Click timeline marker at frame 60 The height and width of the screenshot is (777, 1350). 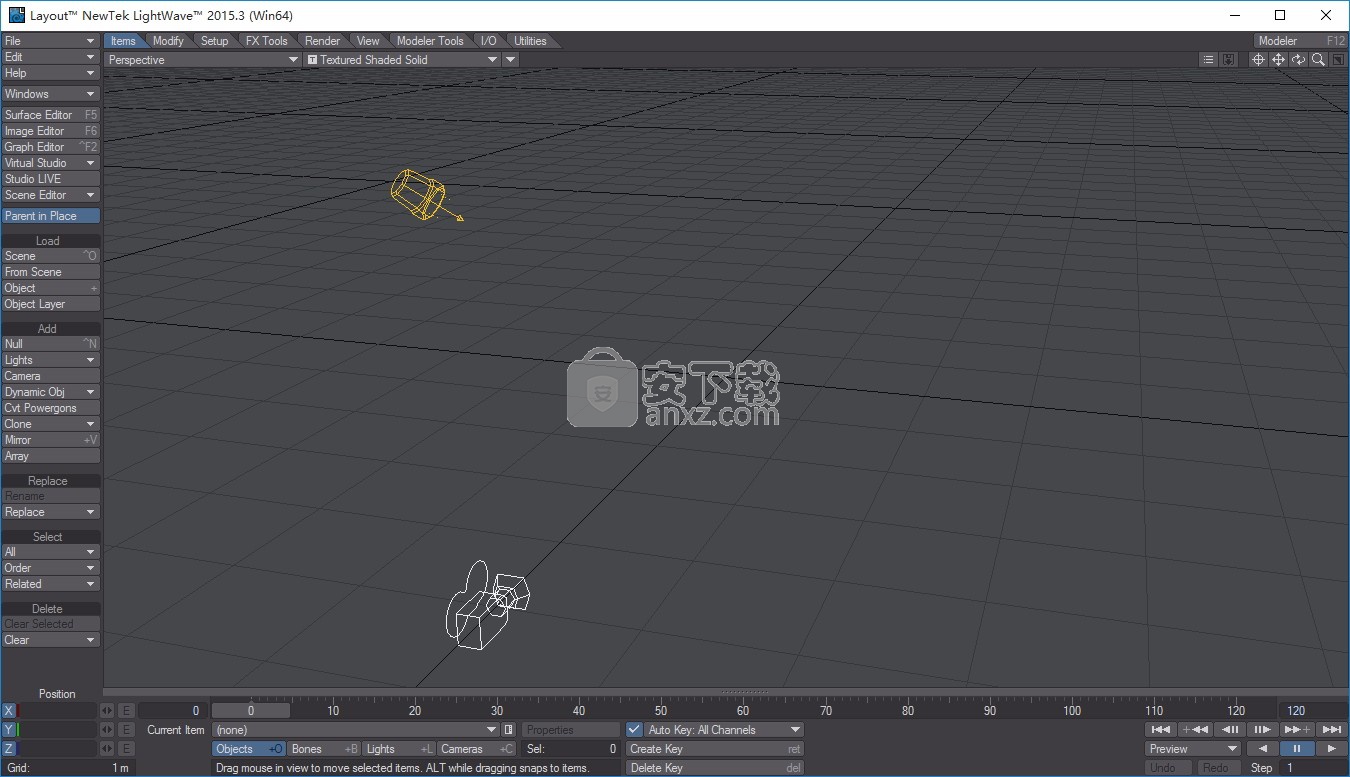(743, 709)
